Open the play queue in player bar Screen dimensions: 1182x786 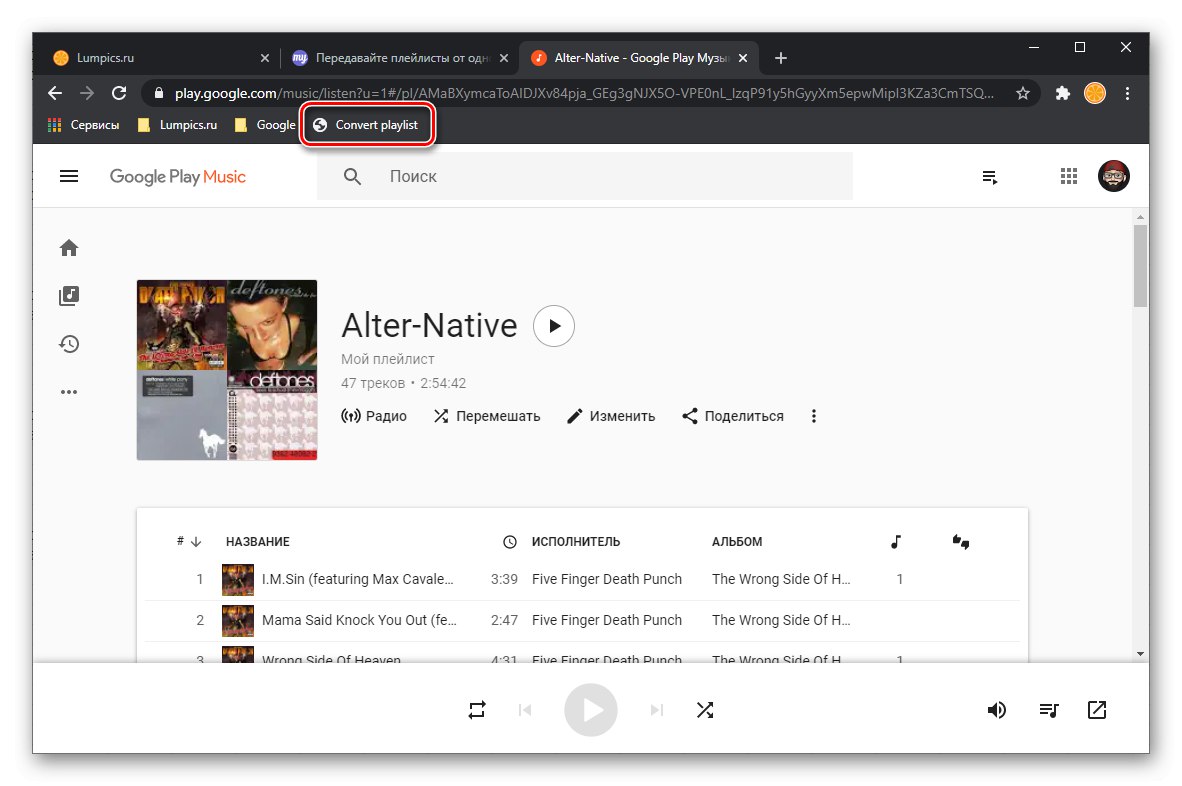(x=1049, y=710)
